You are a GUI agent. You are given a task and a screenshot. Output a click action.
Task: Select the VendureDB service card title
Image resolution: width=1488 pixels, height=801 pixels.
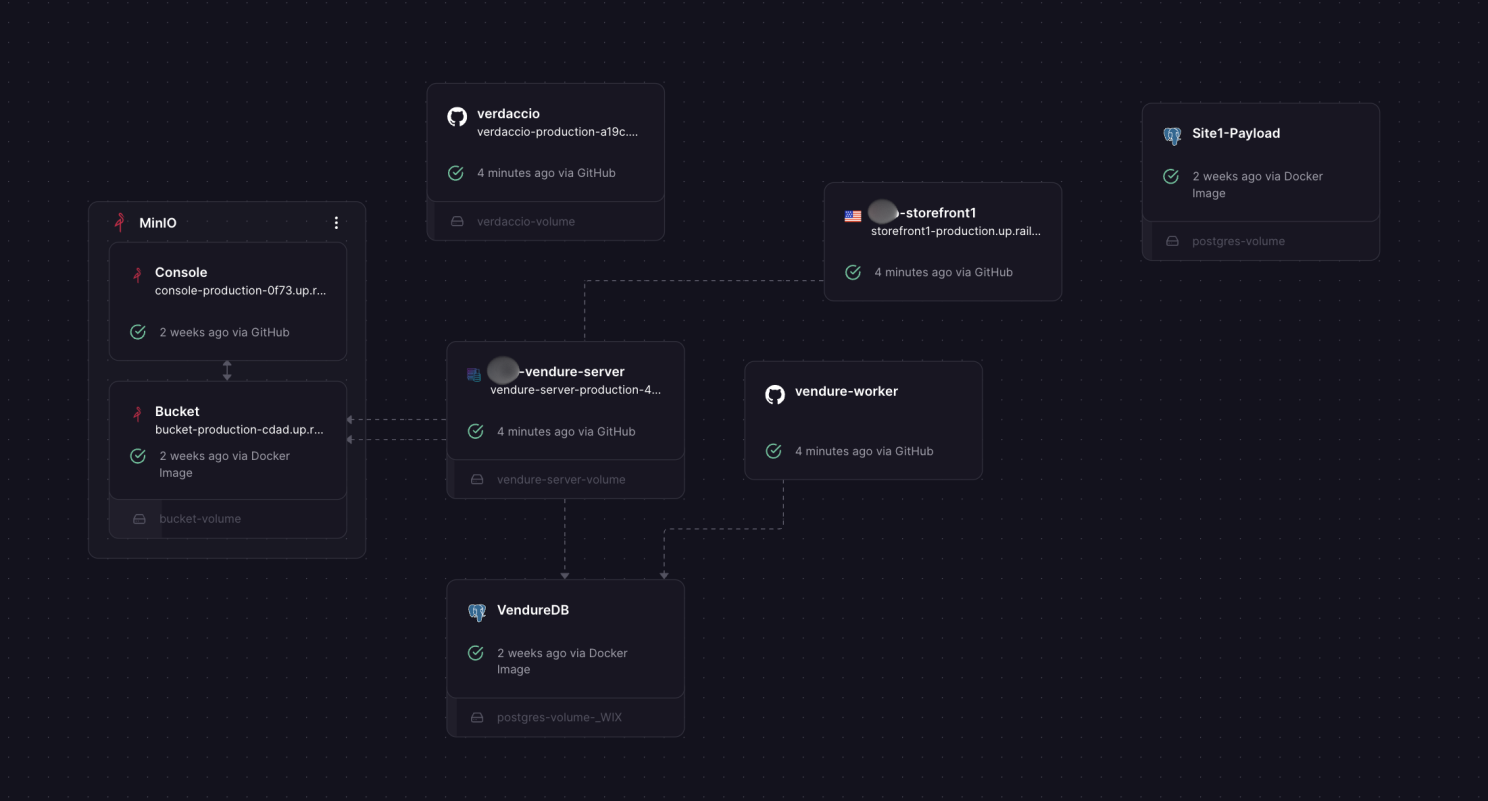tap(533, 610)
